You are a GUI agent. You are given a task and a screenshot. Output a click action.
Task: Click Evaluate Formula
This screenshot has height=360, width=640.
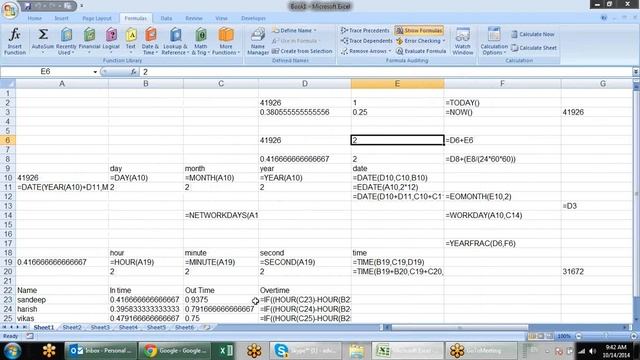[x=421, y=51]
